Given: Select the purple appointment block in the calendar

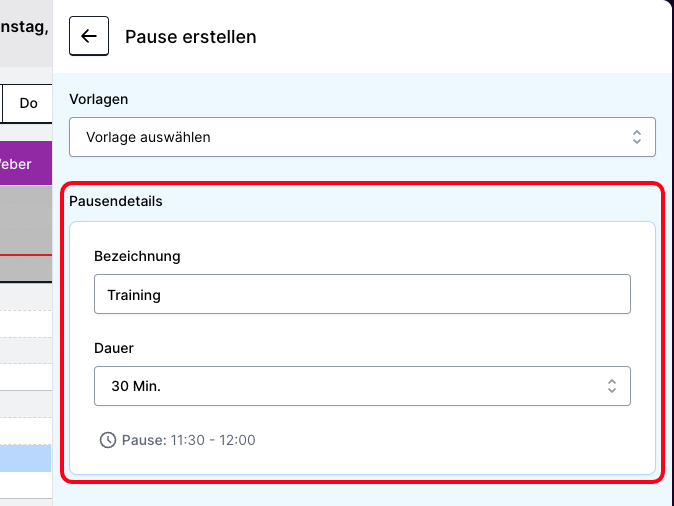Looking at the screenshot, I should (25, 164).
